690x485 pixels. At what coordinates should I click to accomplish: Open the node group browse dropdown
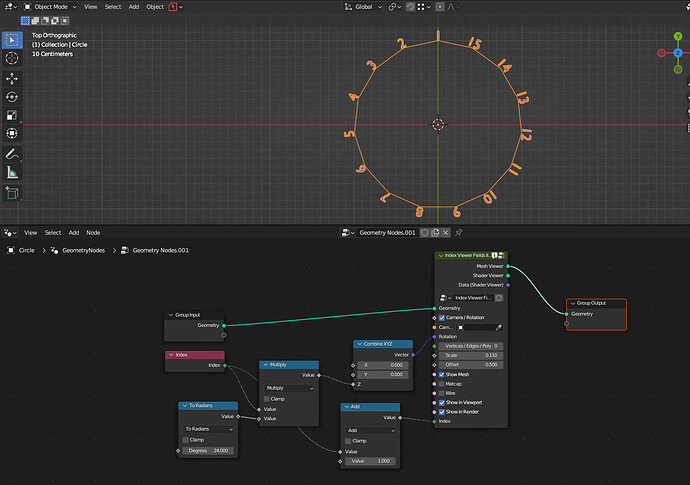tap(348, 232)
